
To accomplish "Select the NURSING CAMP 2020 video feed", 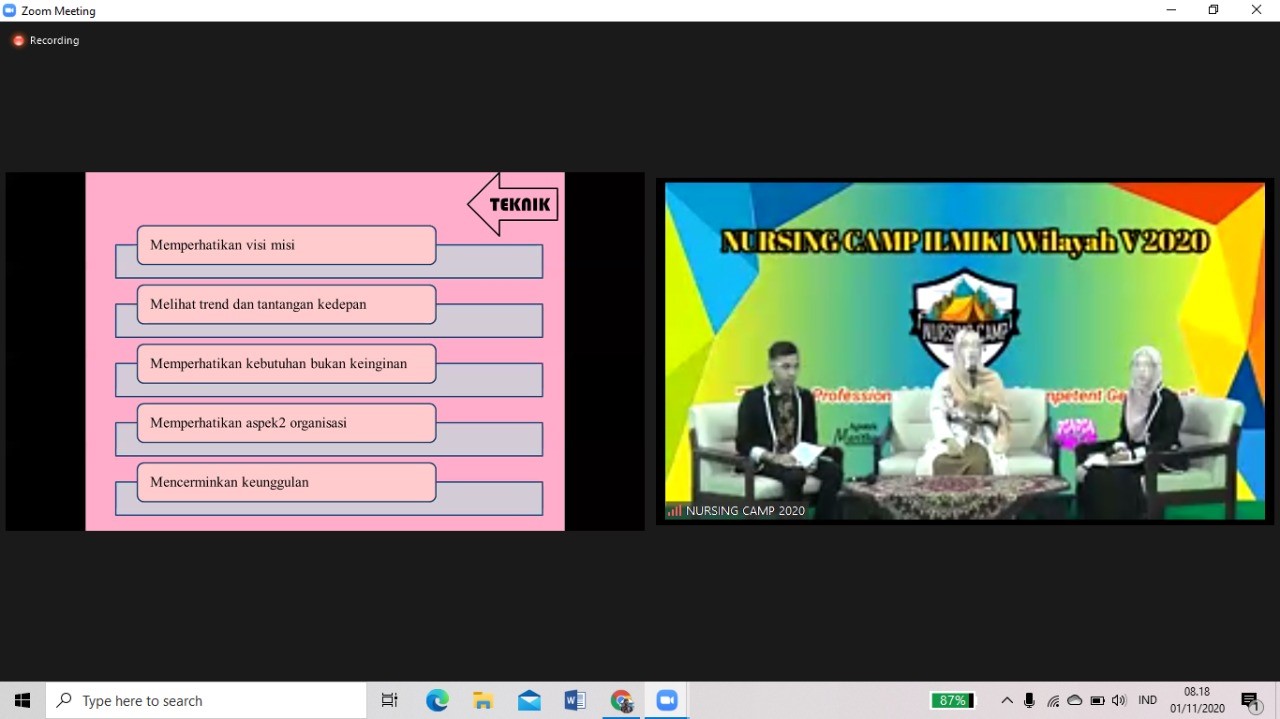I will point(965,350).
